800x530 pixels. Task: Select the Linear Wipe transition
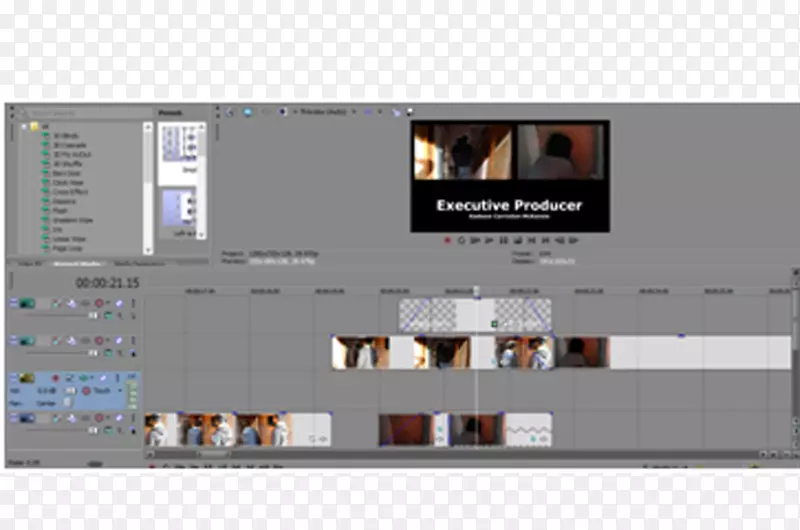69,239
